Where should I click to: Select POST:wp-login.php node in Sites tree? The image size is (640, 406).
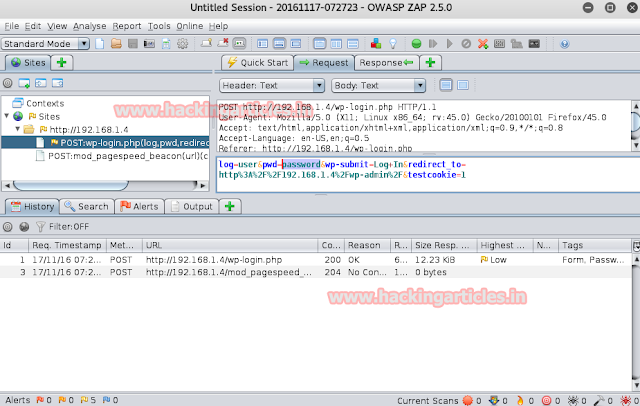105,142
